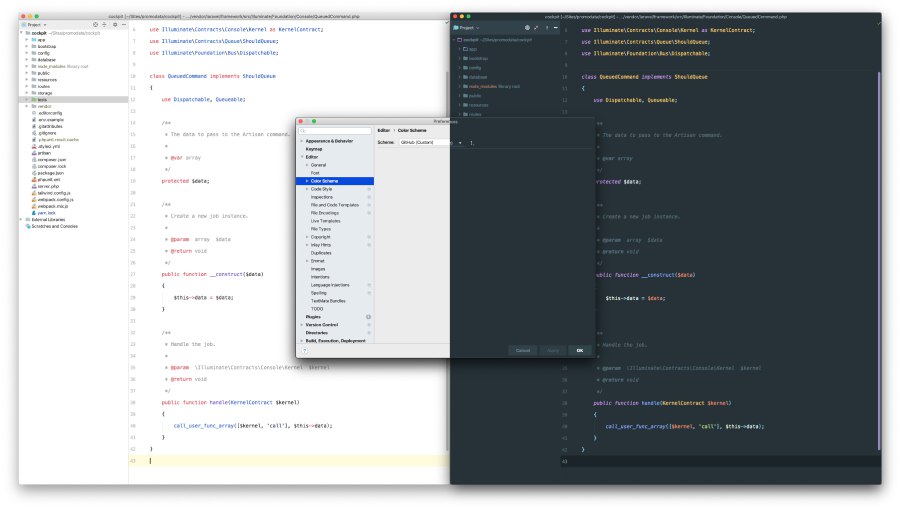This screenshot has height=510, width=900.
Task: Click 'class QueuedCommand' line in the light editor
Action: [212, 76]
